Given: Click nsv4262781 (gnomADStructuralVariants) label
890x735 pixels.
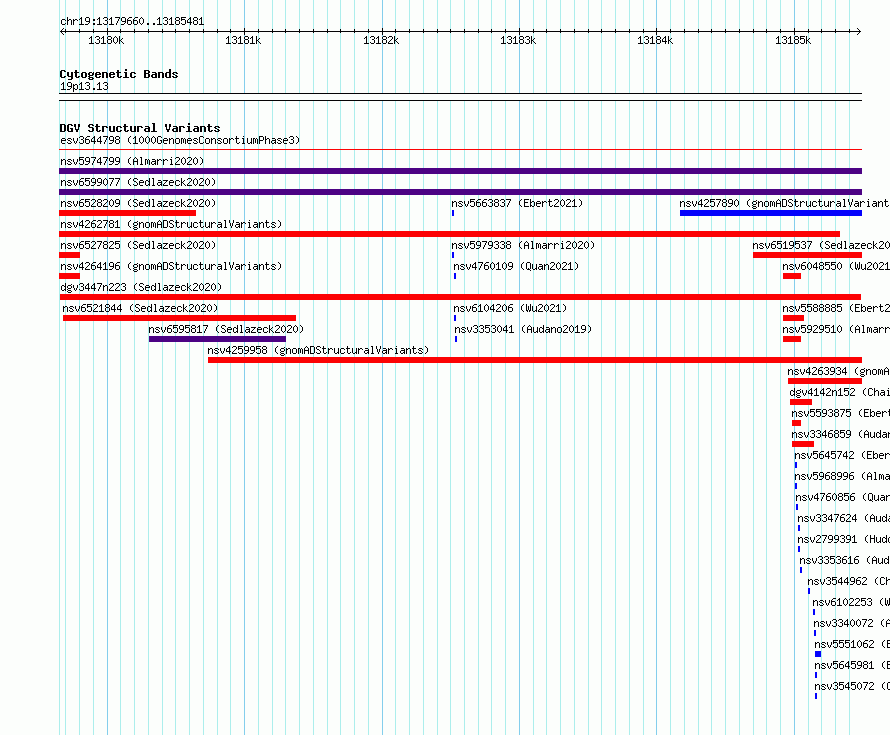Looking at the screenshot, I should tap(171, 224).
